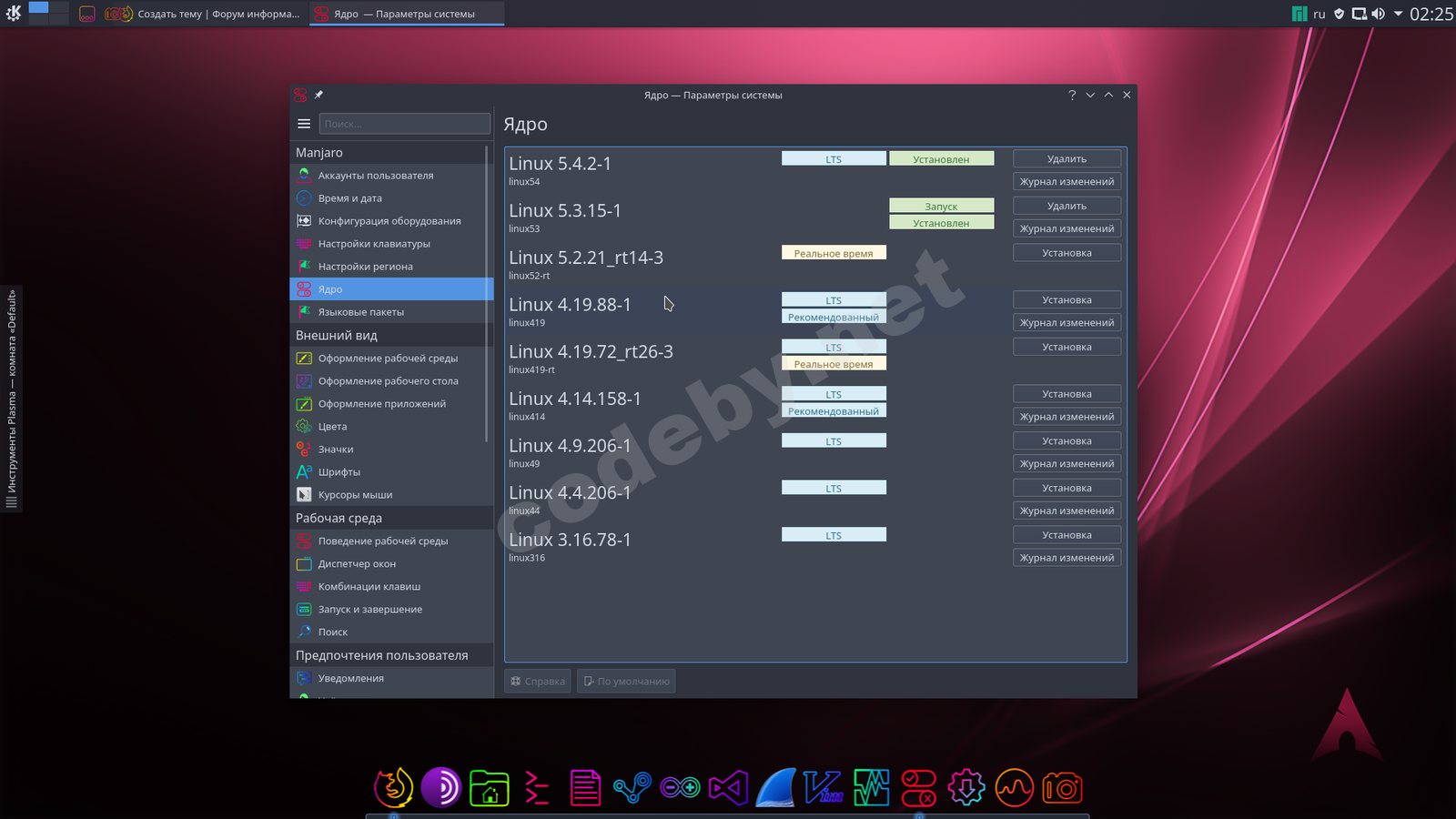Click the Конфигурация оборудования icon
This screenshot has height=819, width=1456.
tap(304, 220)
